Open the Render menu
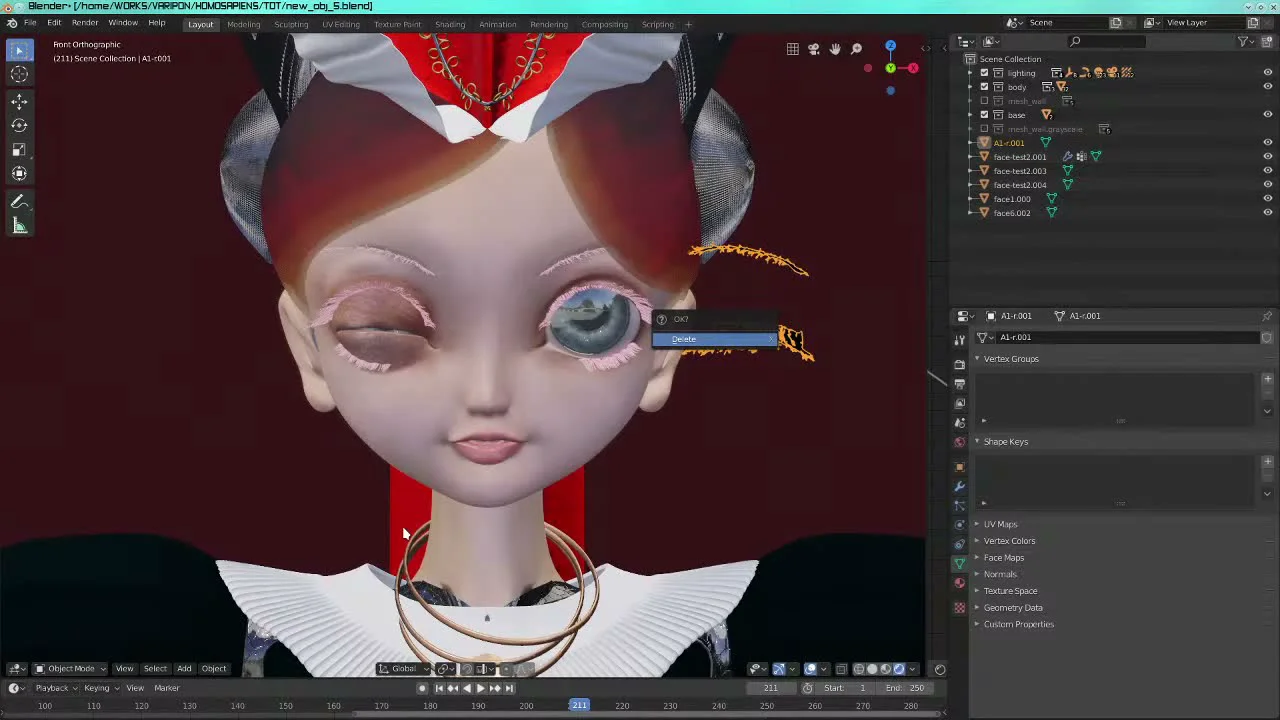The width and height of the screenshot is (1280, 720). pos(85,23)
